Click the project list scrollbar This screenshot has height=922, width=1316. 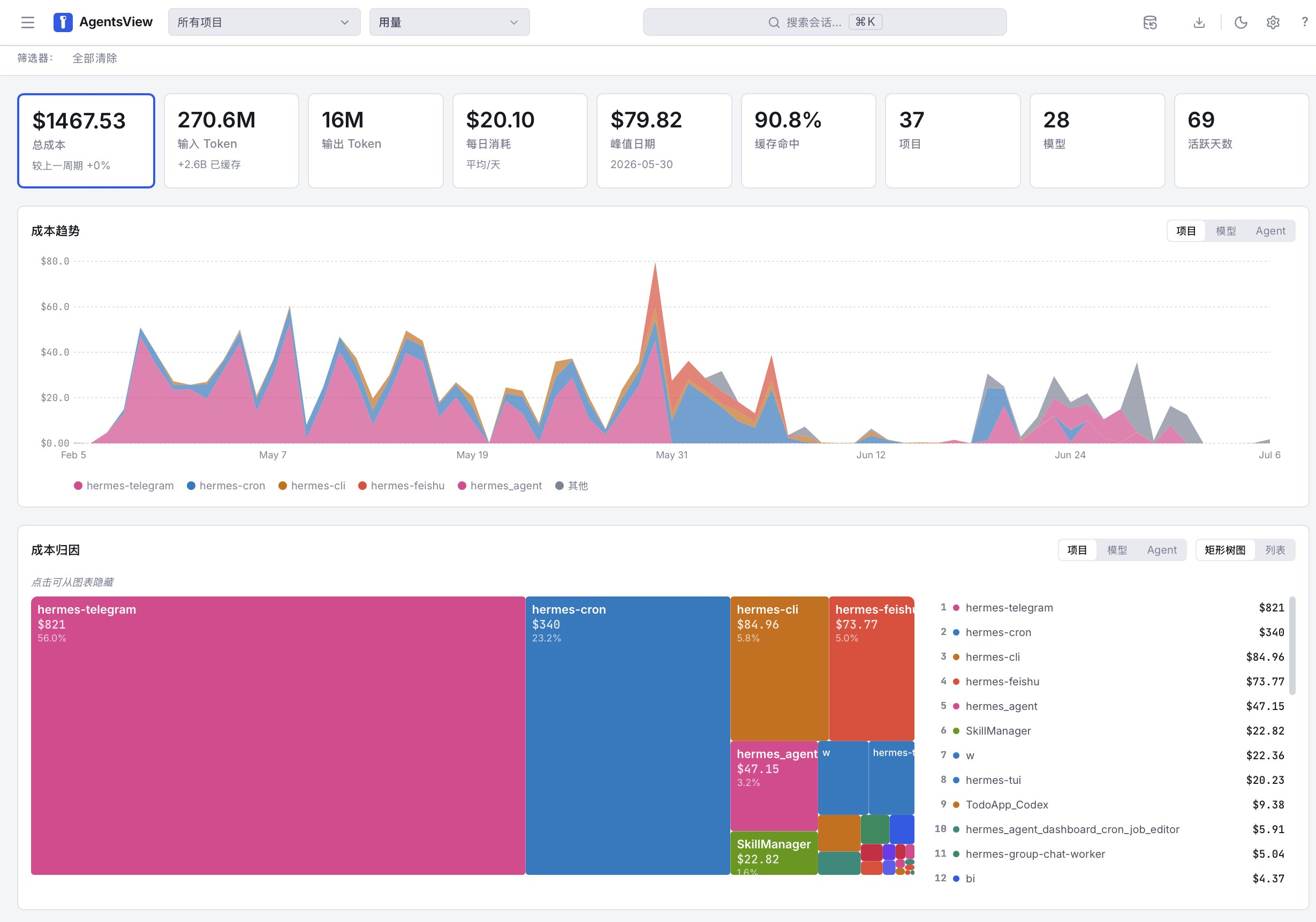click(1292, 645)
